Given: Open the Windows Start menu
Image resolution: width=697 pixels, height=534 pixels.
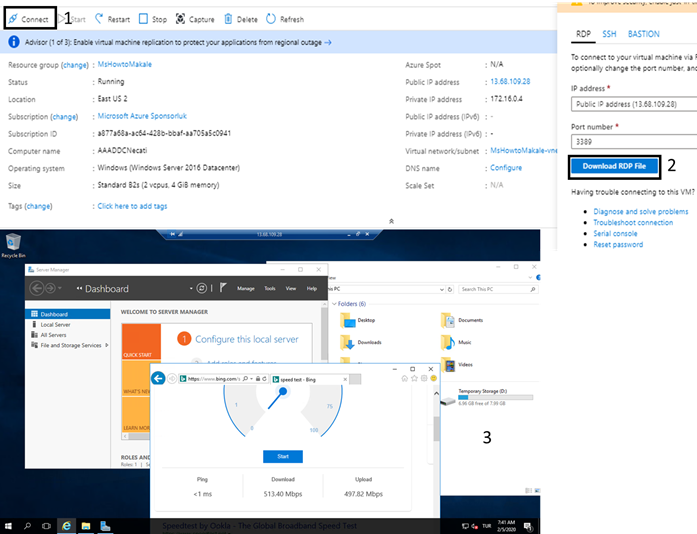Looking at the screenshot, I should (x=8, y=526).
